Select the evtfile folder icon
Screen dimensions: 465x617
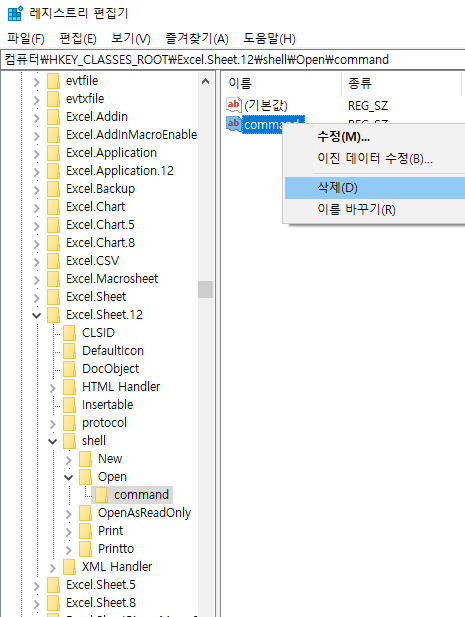[53, 81]
